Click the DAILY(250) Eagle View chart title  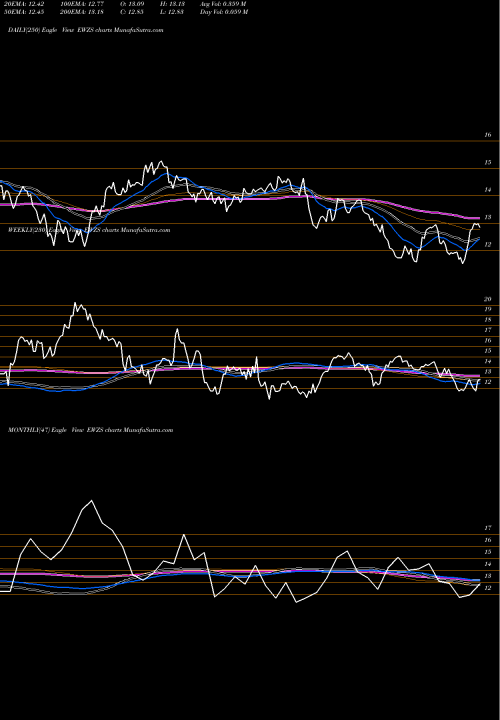coord(85,30)
